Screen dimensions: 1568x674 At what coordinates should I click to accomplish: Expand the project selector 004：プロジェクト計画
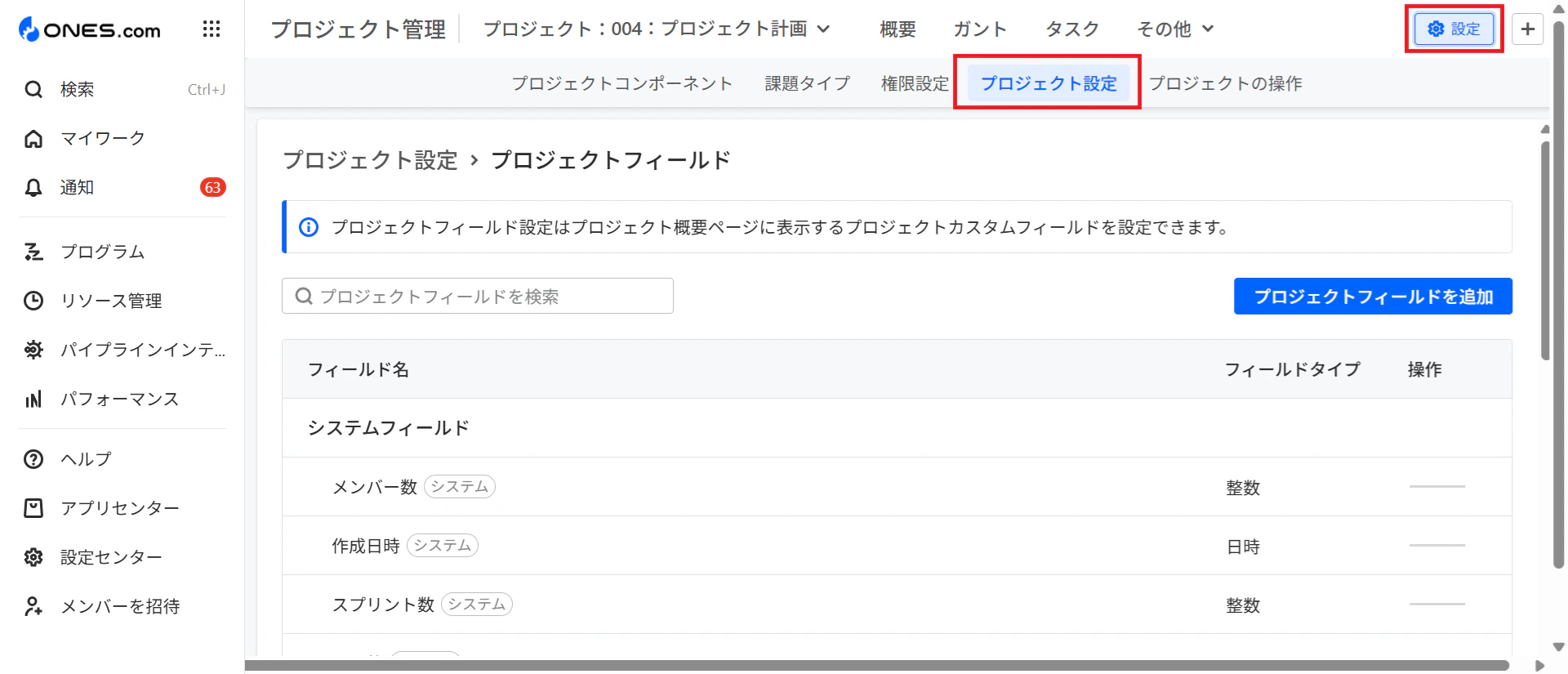(657, 29)
